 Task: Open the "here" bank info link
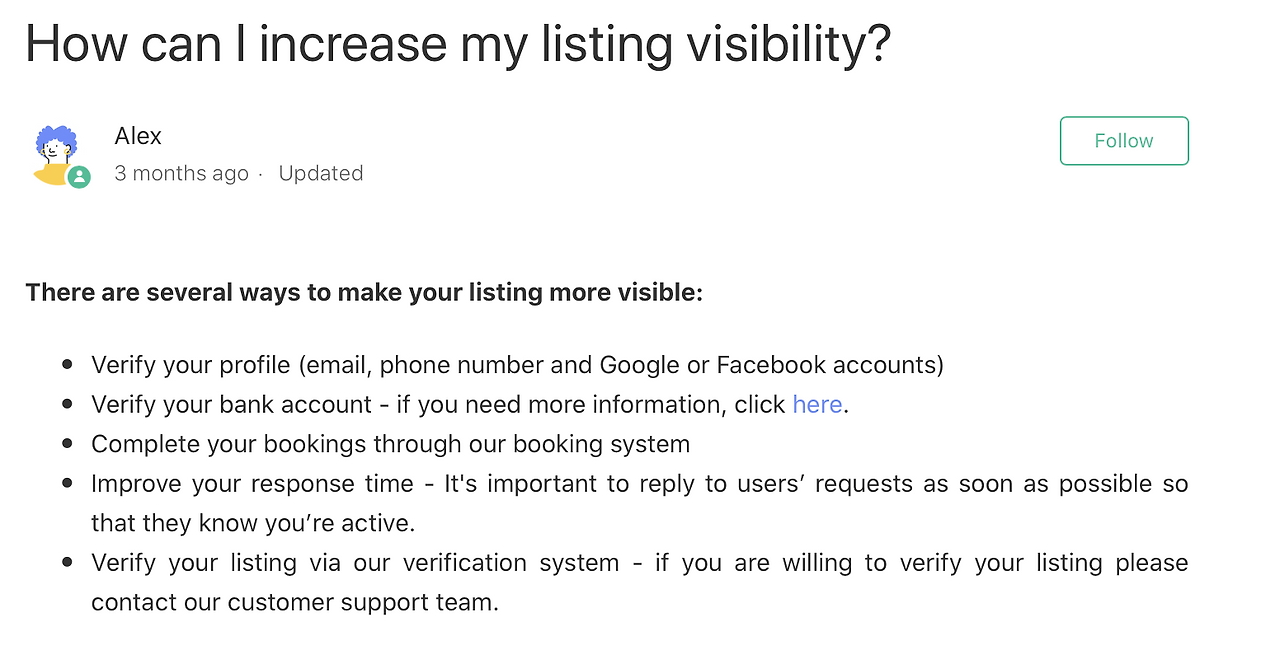coord(817,404)
